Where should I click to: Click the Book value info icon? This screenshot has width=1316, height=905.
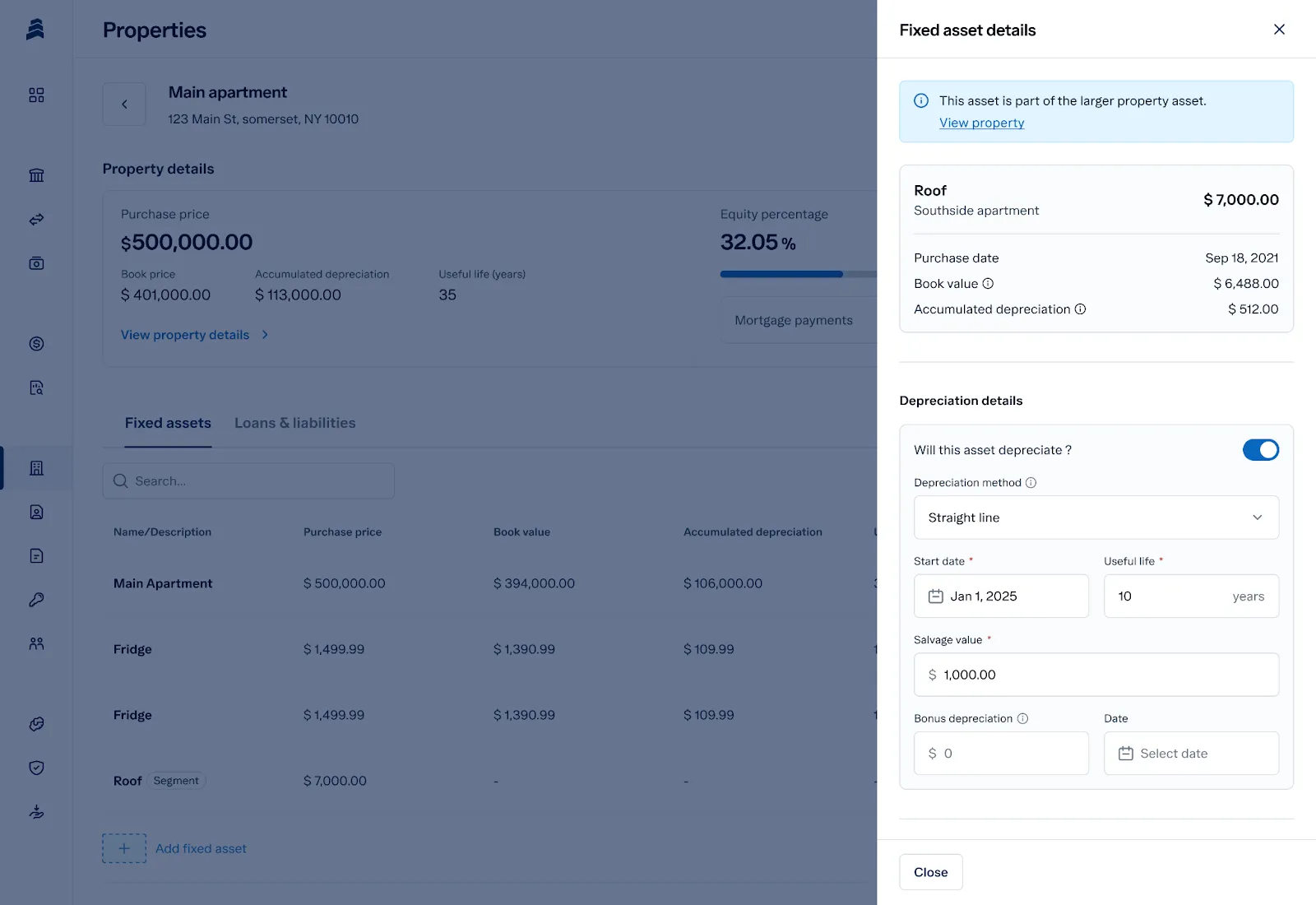point(988,283)
